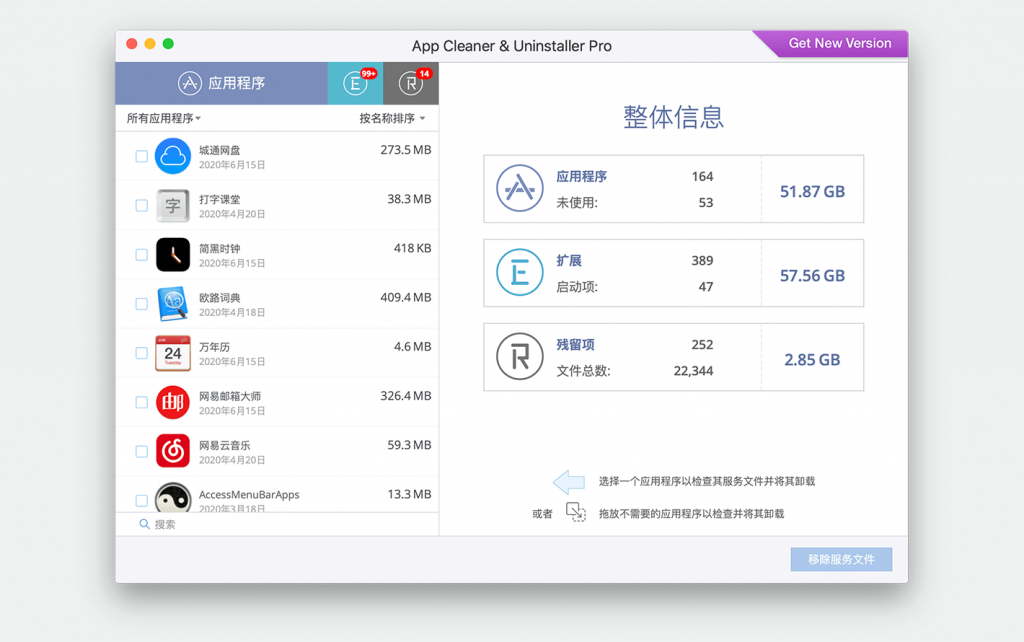The height and width of the screenshot is (642, 1024).
Task: Check the 网易邮箱大师 checkbox
Action: point(141,402)
